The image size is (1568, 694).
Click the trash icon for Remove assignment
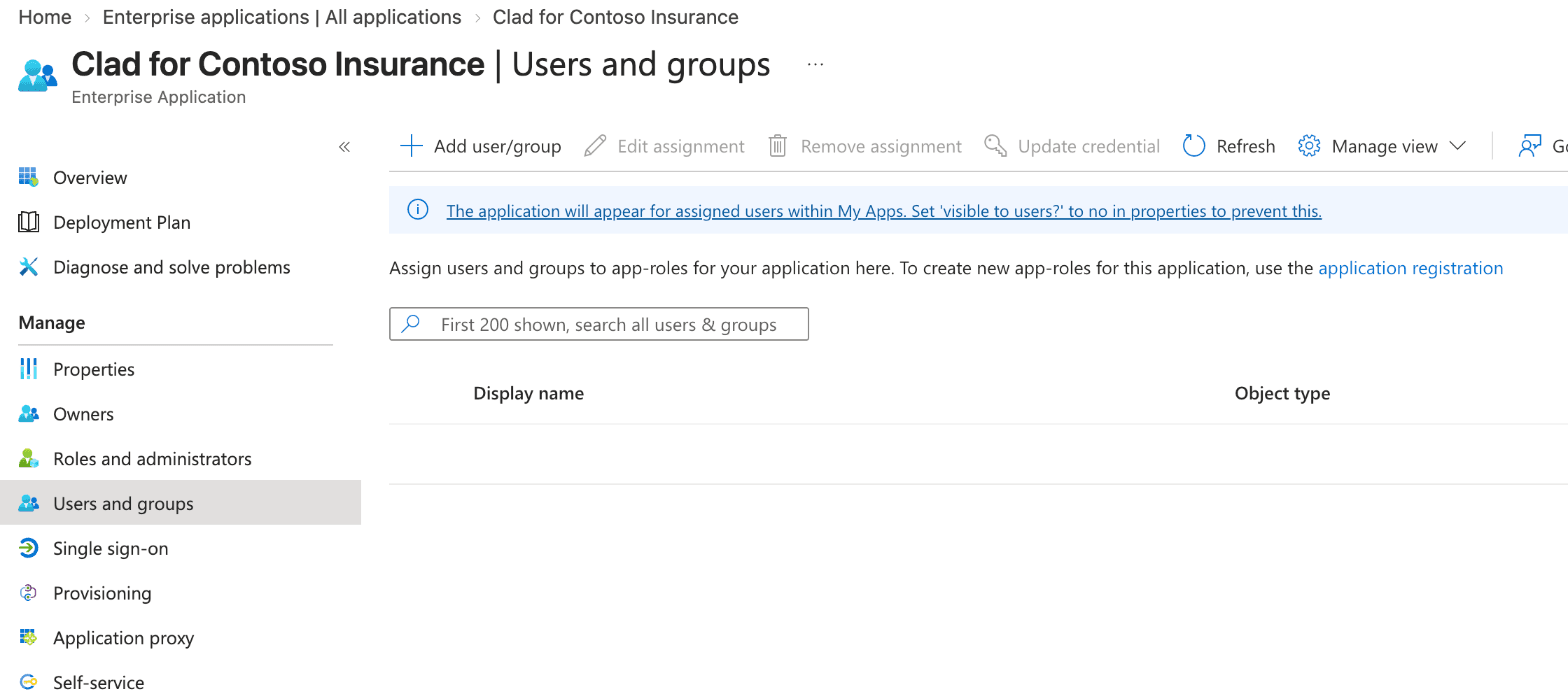tap(778, 146)
